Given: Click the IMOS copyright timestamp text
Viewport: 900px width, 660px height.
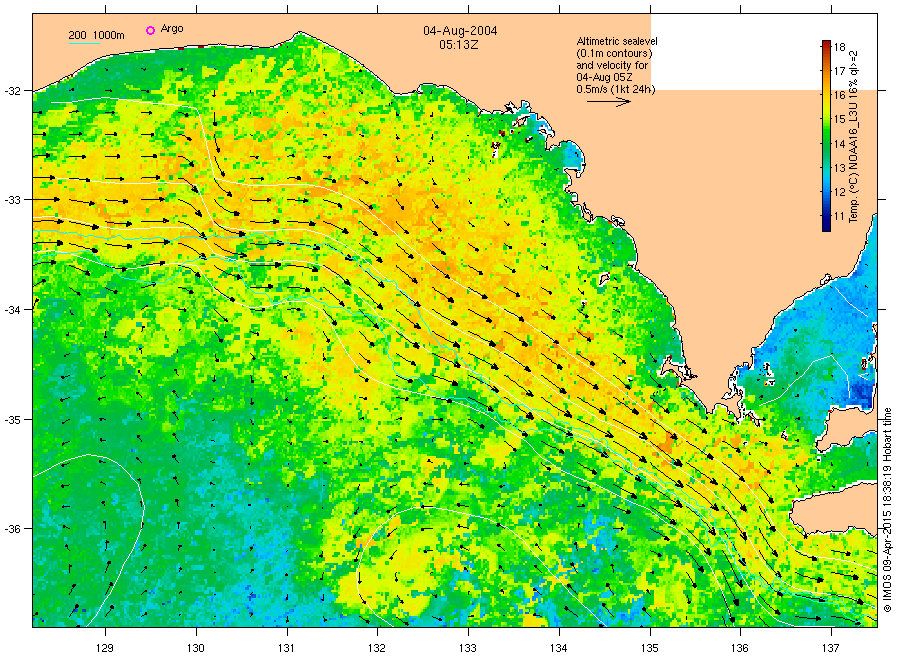Looking at the screenshot, I should click(x=887, y=510).
